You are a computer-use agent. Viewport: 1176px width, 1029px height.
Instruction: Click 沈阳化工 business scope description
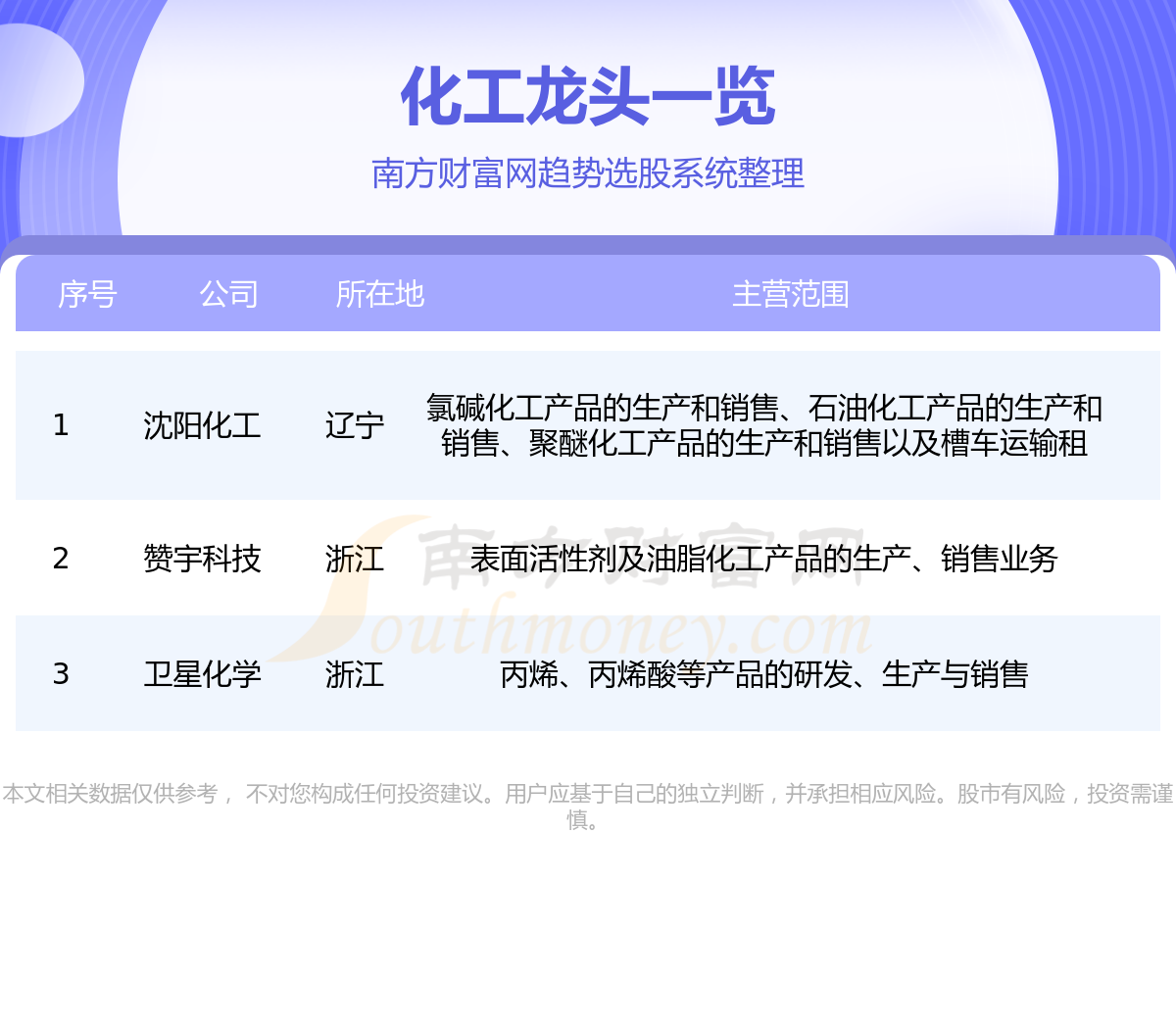coord(764,425)
